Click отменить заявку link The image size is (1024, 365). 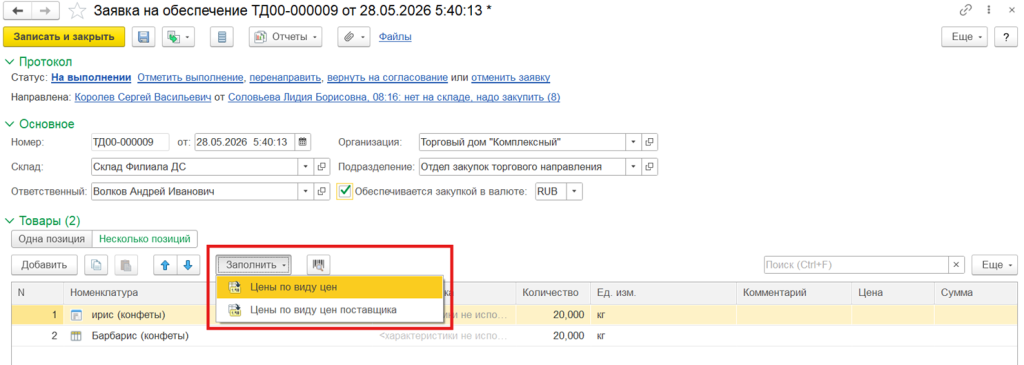(x=510, y=78)
